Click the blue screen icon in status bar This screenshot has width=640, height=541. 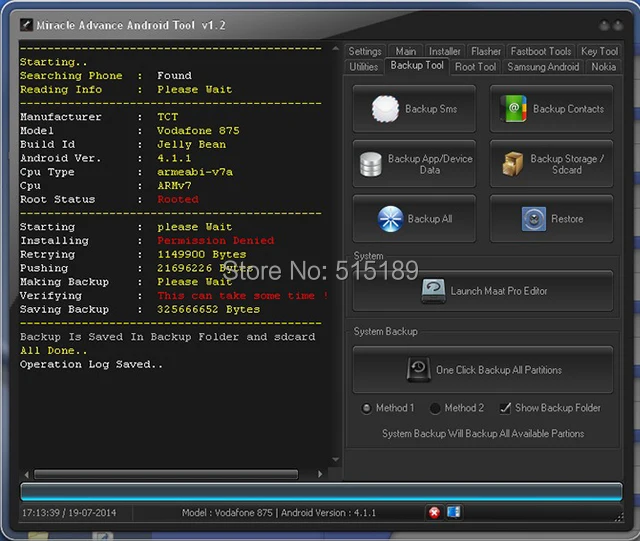pos(453,512)
